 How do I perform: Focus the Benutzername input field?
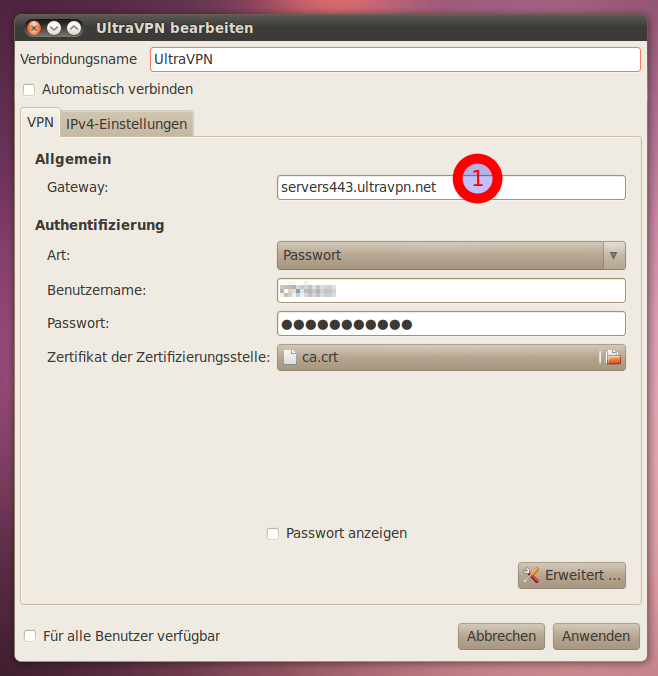tap(450, 291)
